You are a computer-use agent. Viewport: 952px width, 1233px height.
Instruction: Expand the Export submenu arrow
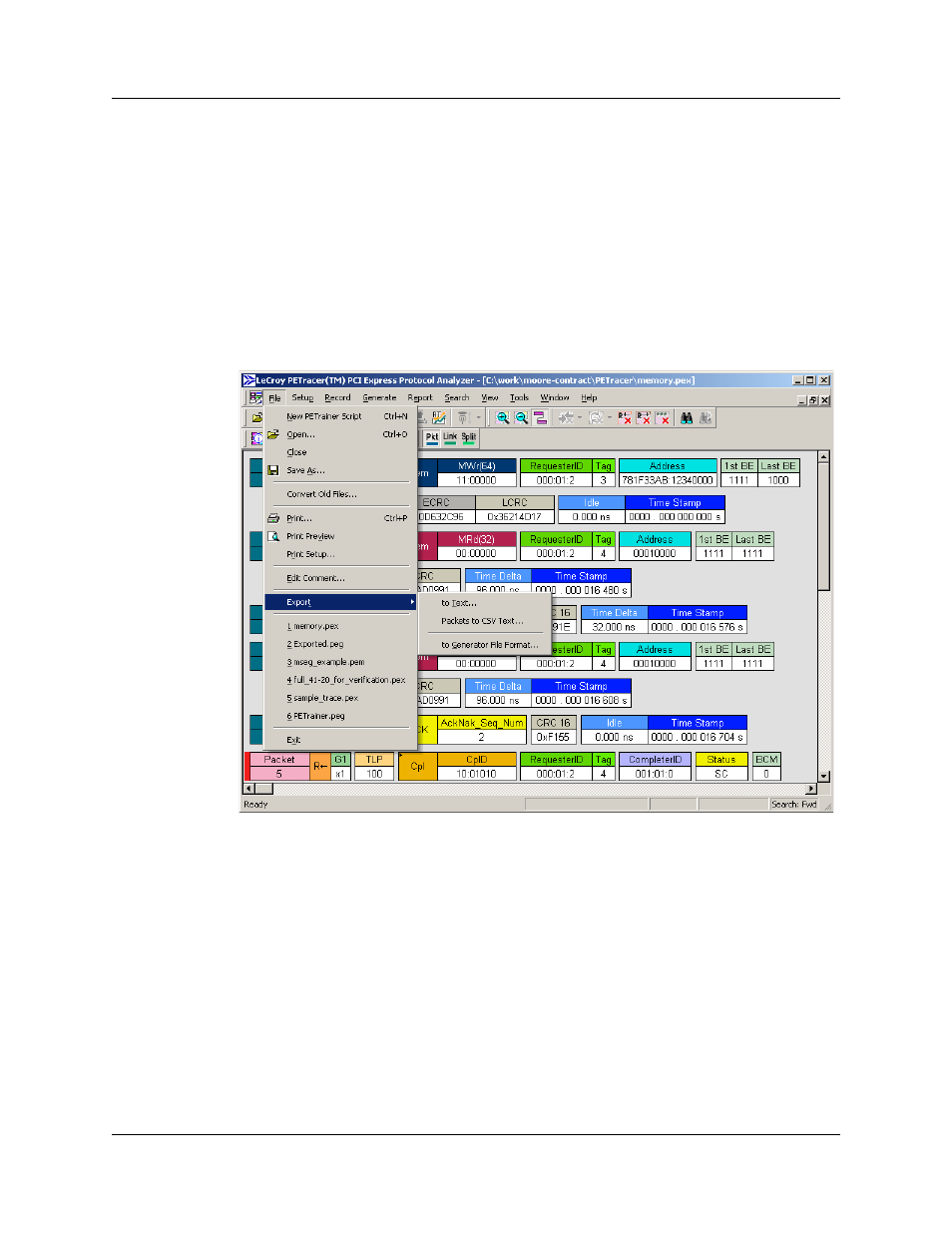click(x=411, y=602)
